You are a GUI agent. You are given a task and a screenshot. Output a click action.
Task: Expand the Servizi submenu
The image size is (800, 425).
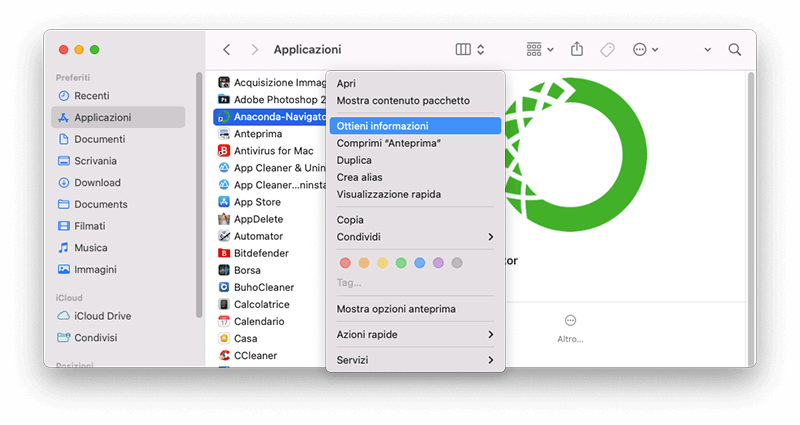point(415,360)
